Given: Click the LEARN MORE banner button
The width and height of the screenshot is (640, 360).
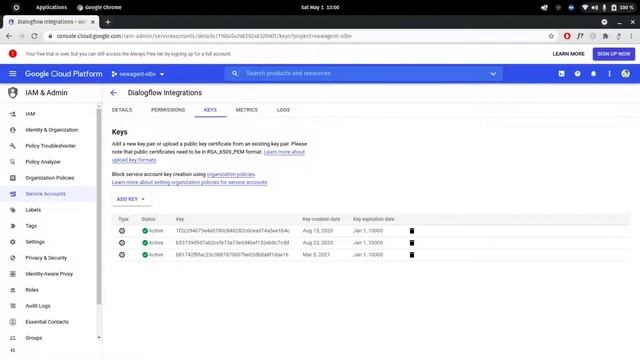Looking at the screenshot, I should pyautogui.click(x=568, y=54).
